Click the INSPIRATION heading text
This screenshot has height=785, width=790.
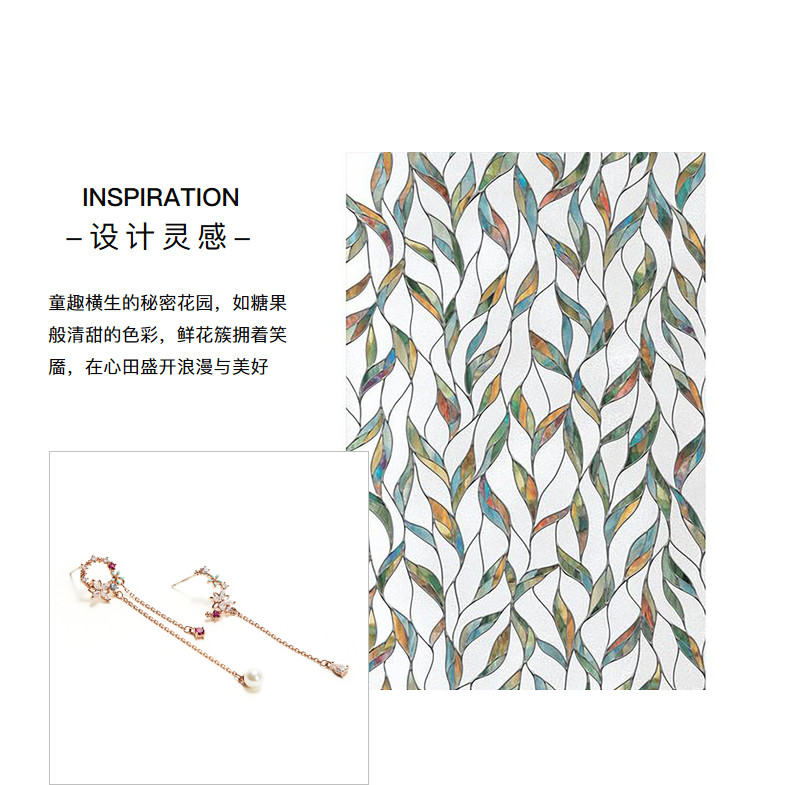point(160,197)
